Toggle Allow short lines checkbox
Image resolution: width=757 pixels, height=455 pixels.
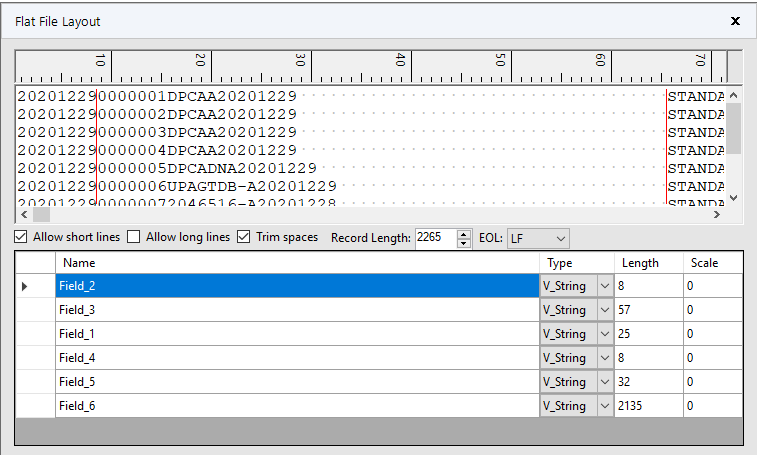point(21,237)
